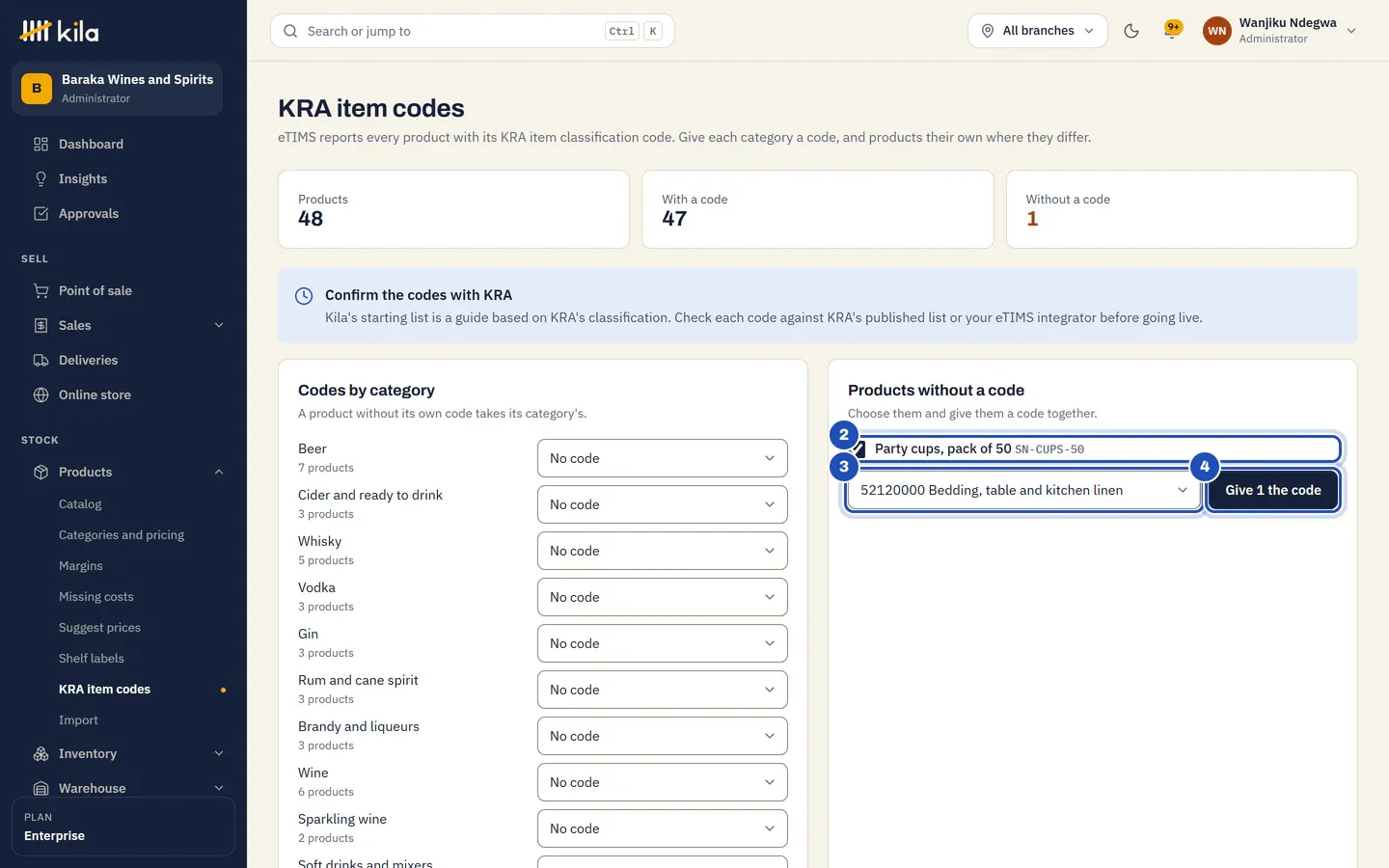Click the Search or jump to field
This screenshot has height=868, width=1389.
click(473, 31)
